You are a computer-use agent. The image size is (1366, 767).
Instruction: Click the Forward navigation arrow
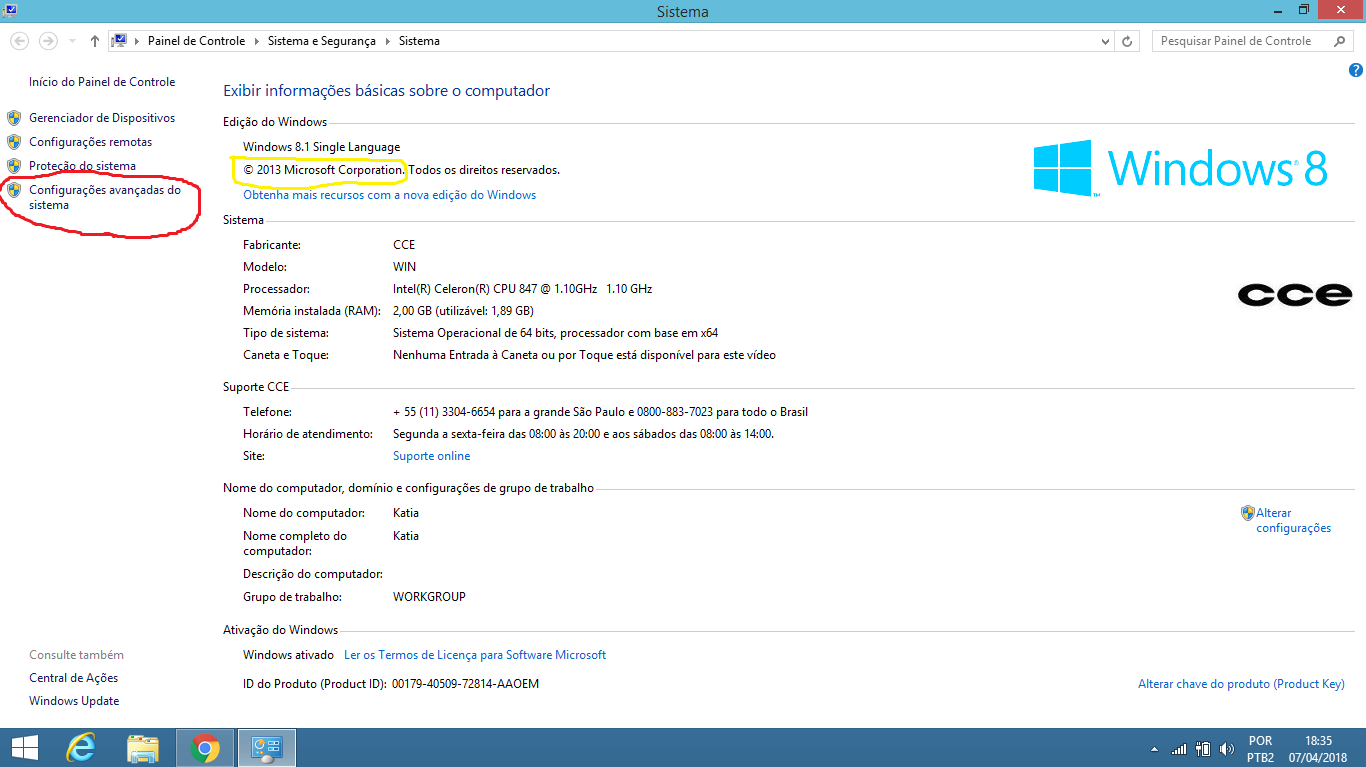click(48, 41)
